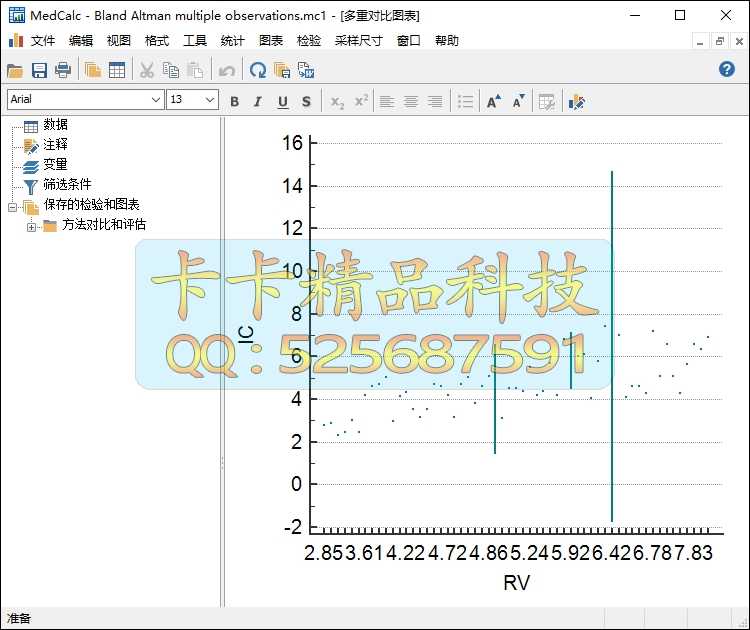Click the table format pencil icon
The image size is (750, 630).
(x=547, y=101)
